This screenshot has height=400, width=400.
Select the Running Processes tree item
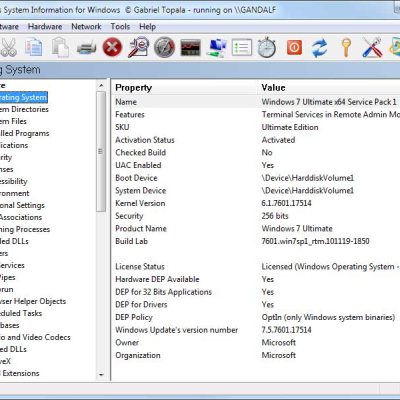point(25,229)
